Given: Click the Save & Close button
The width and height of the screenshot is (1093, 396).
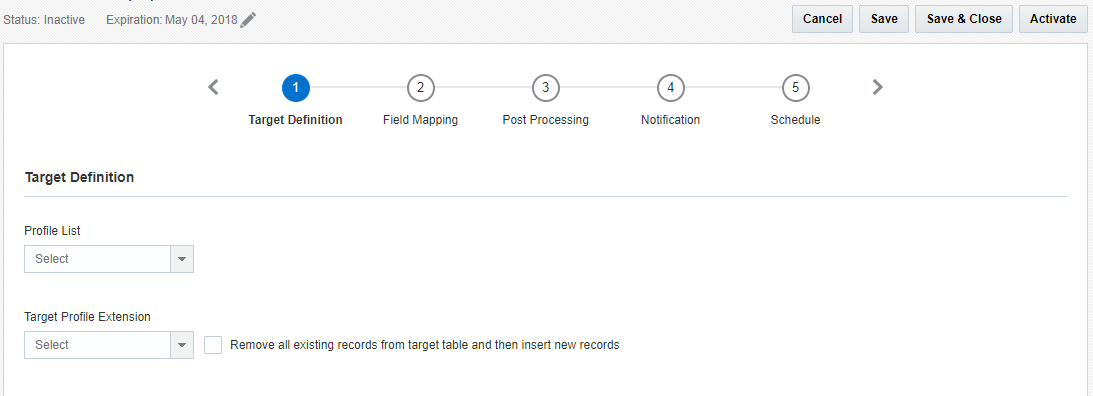Looking at the screenshot, I should (x=964, y=19).
